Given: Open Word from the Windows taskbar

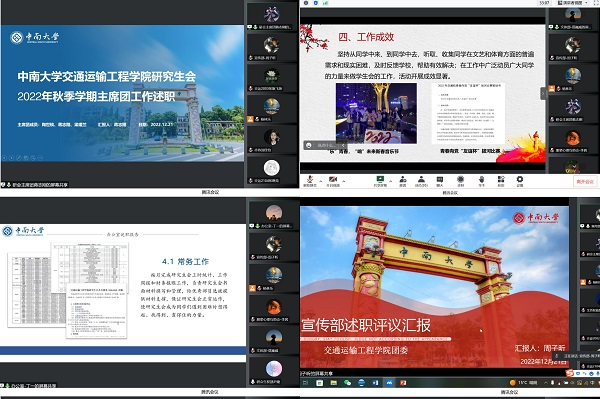Looking at the screenshot, I should (375, 383).
